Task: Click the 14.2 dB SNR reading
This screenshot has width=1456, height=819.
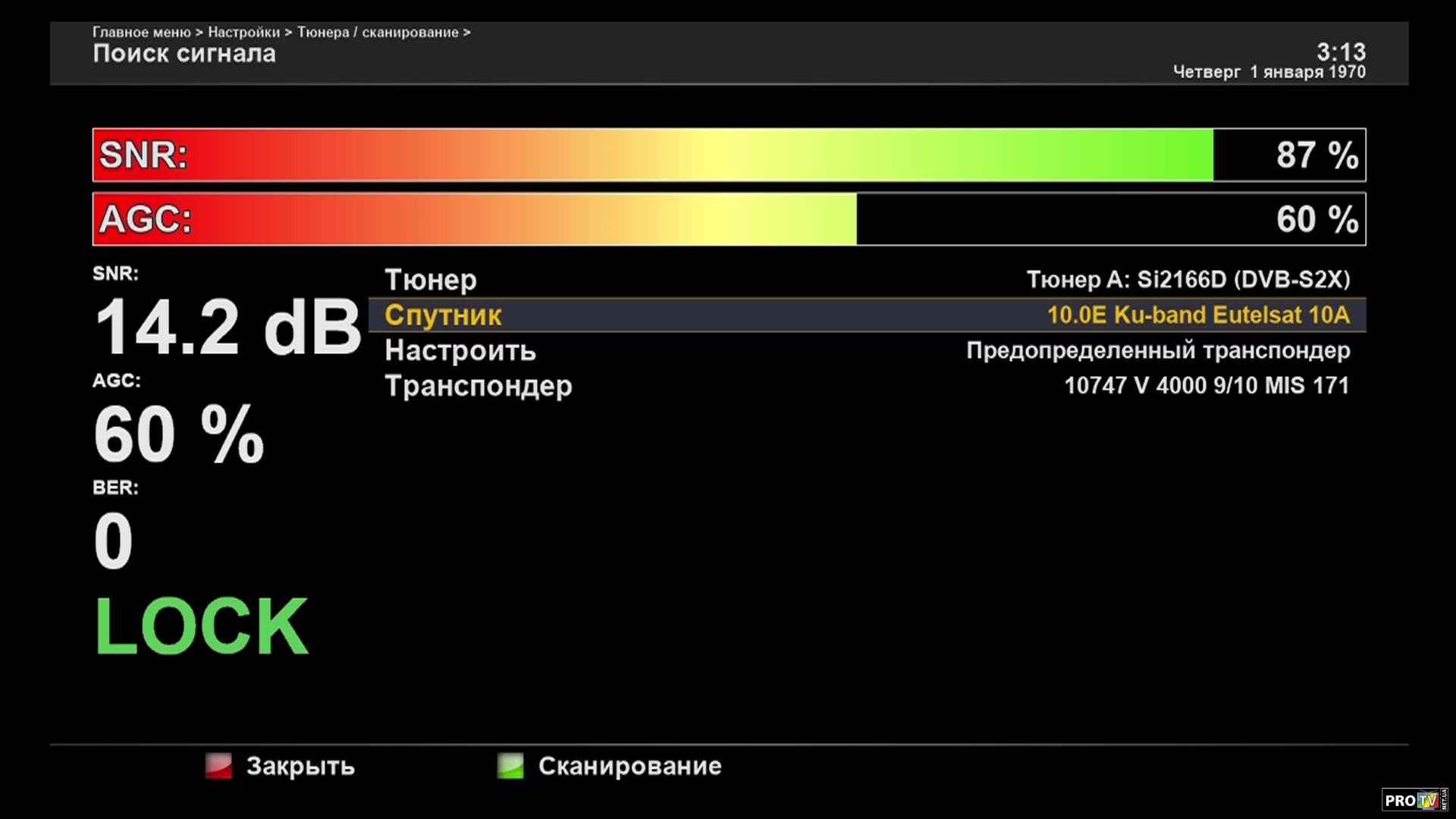Action: [227, 327]
